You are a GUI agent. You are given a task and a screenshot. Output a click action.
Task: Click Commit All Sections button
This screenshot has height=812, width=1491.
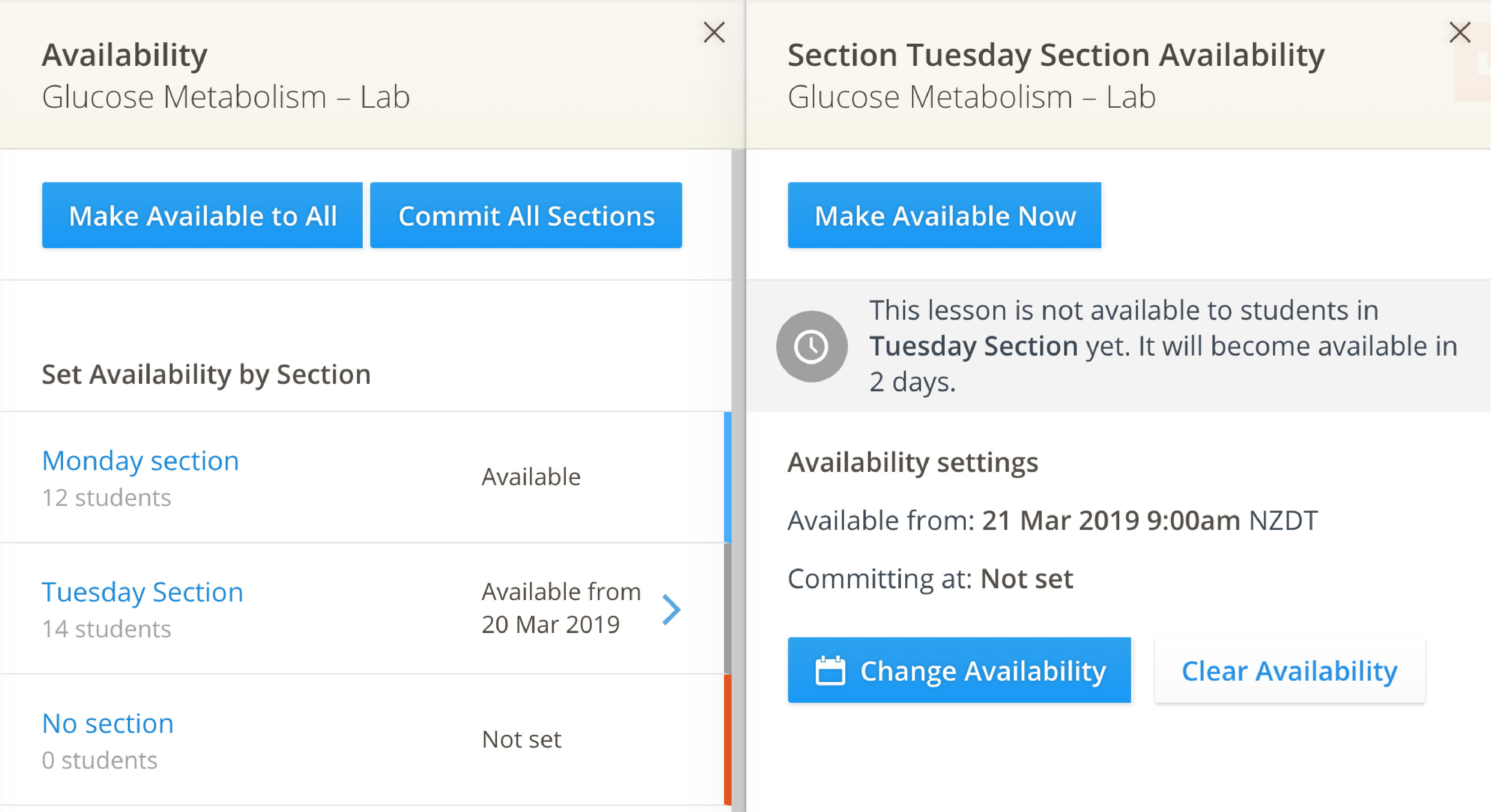526,215
